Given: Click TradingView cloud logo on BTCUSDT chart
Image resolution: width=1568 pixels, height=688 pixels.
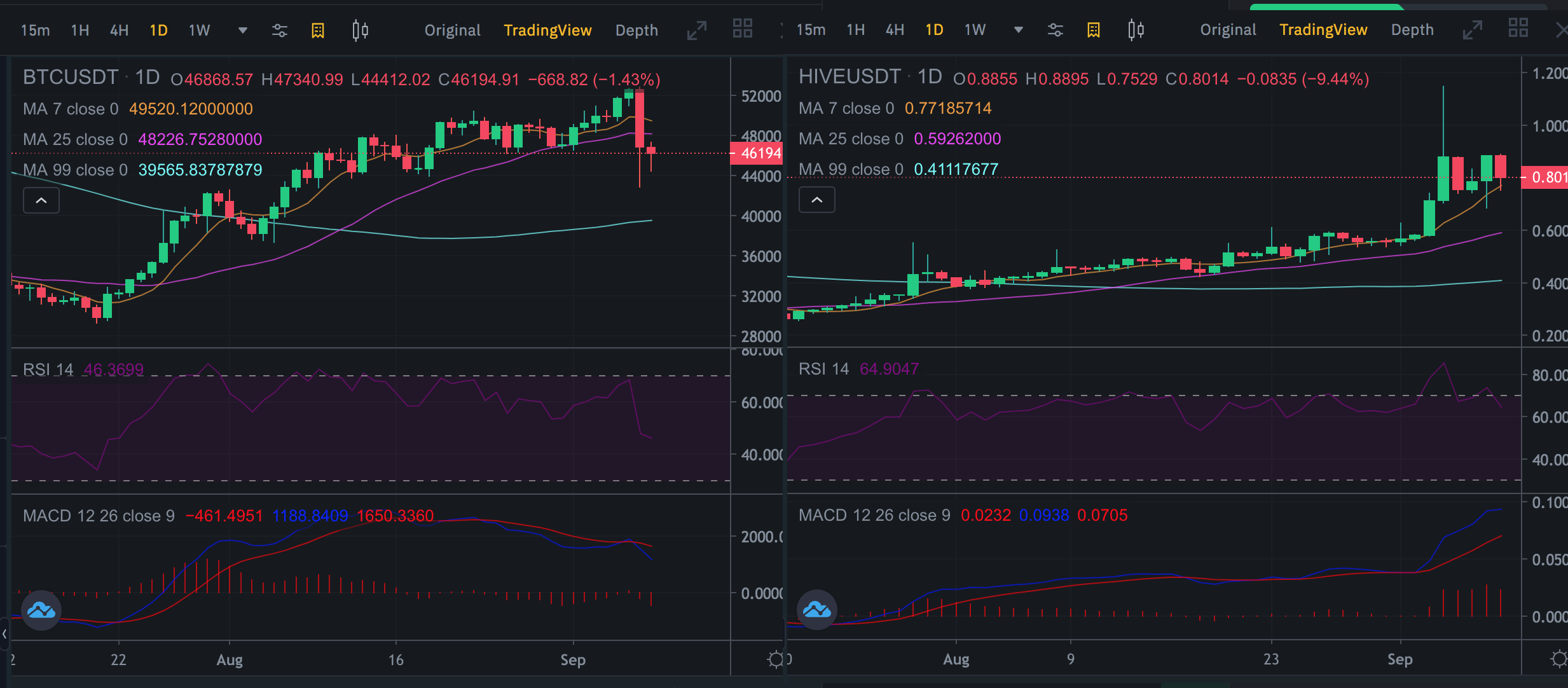Looking at the screenshot, I should [x=41, y=610].
